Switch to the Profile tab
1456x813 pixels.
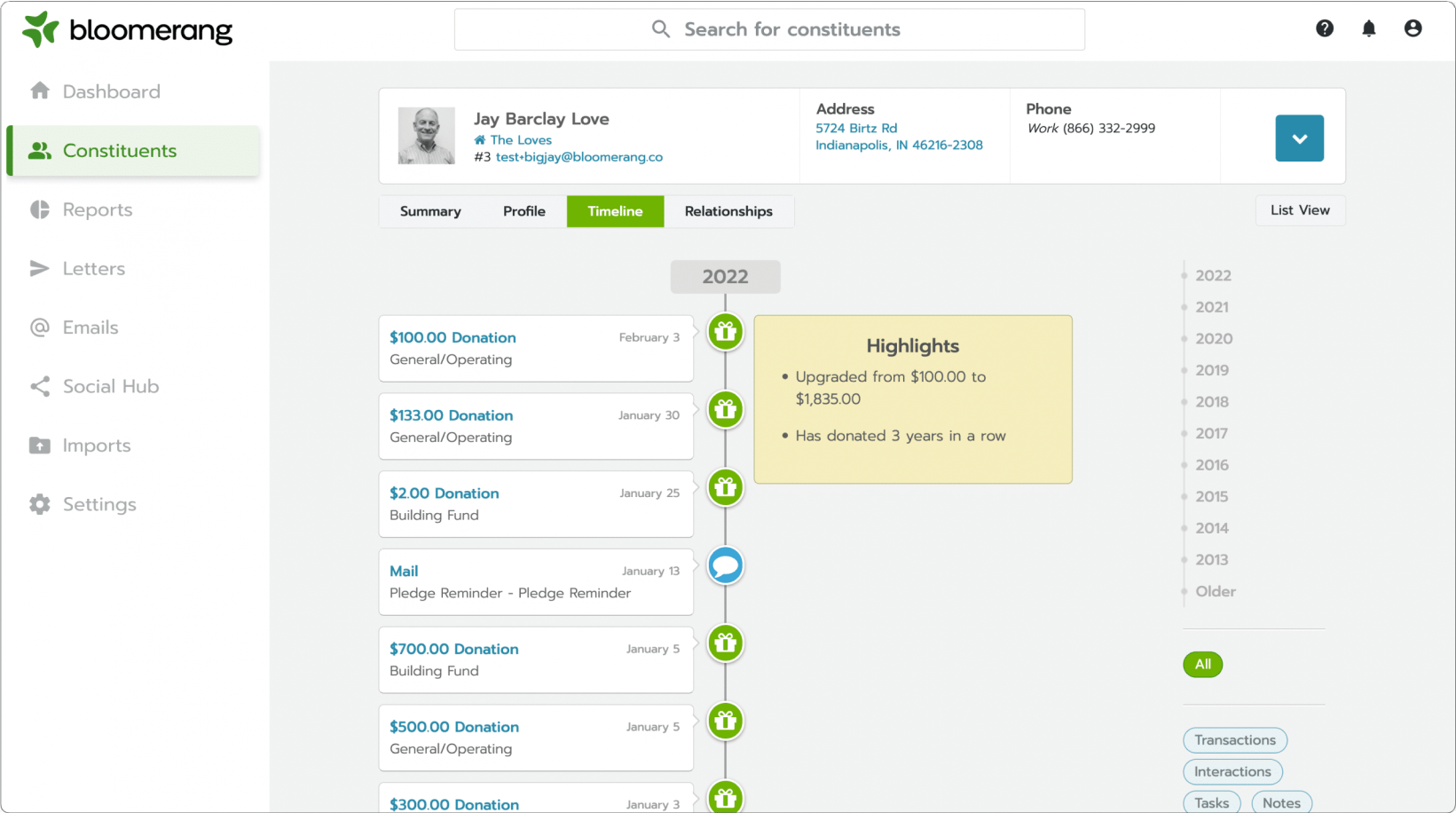point(524,211)
